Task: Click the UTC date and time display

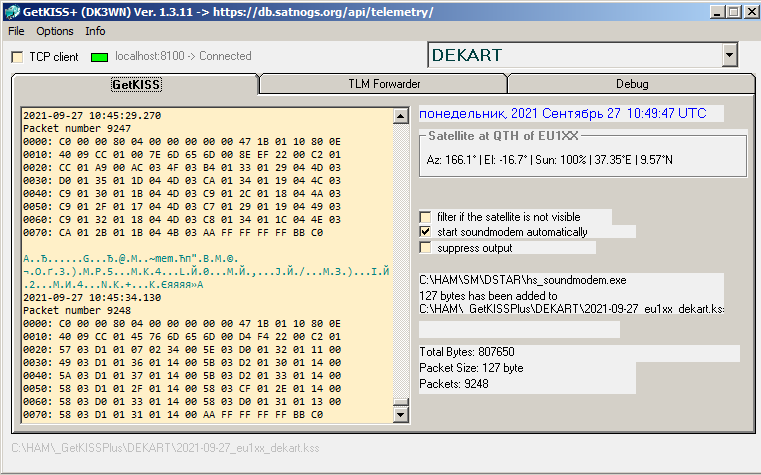Action: 562,114
